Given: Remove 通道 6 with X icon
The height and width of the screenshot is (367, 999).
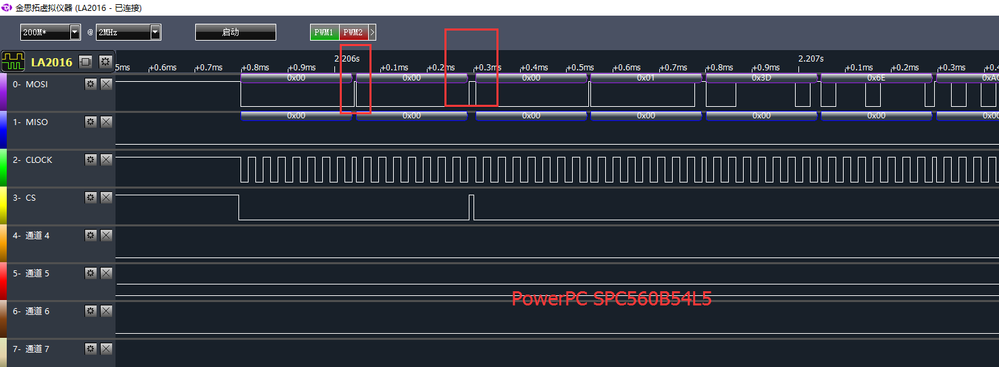Looking at the screenshot, I should coord(106,311).
